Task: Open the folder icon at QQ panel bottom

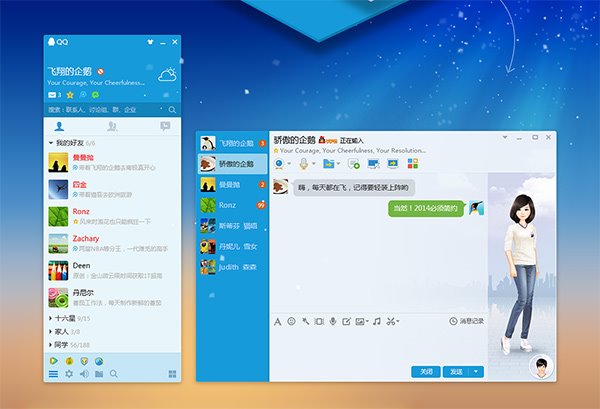Action: coord(99,374)
